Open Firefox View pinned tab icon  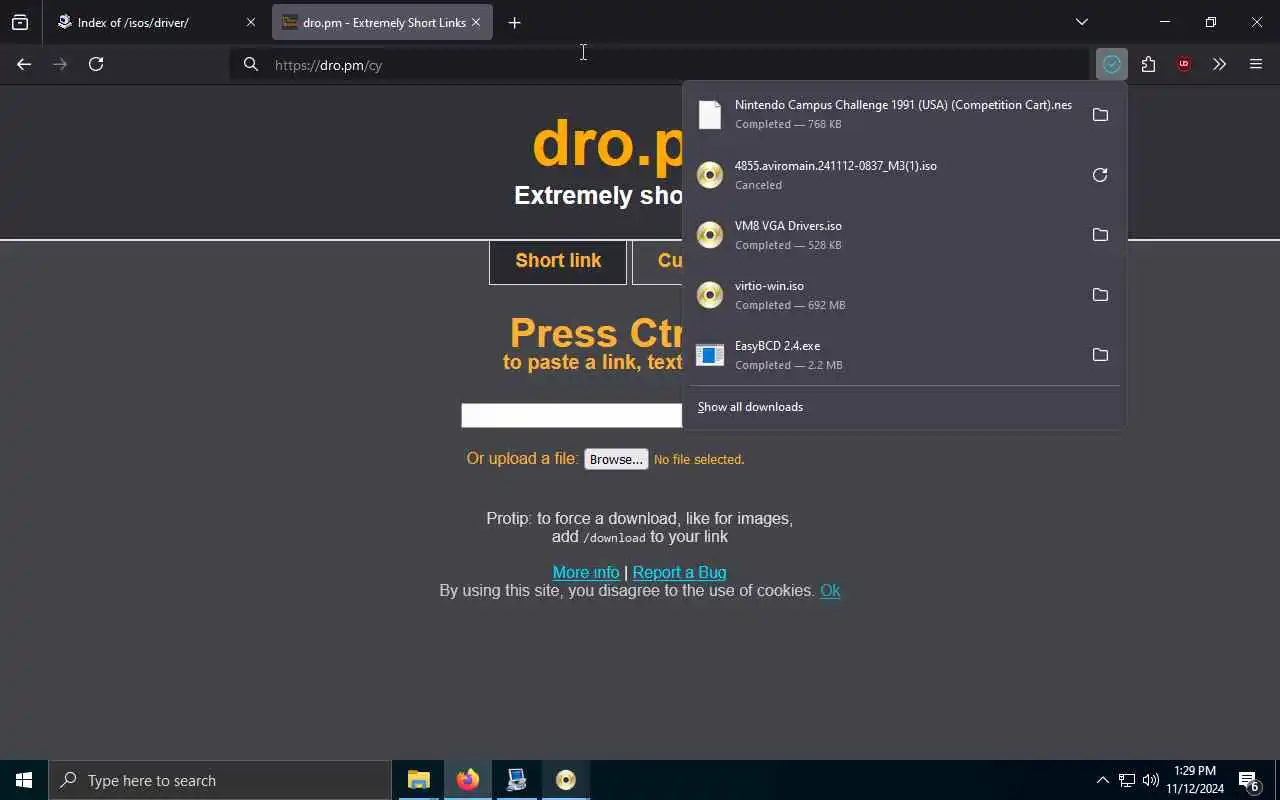(x=20, y=22)
